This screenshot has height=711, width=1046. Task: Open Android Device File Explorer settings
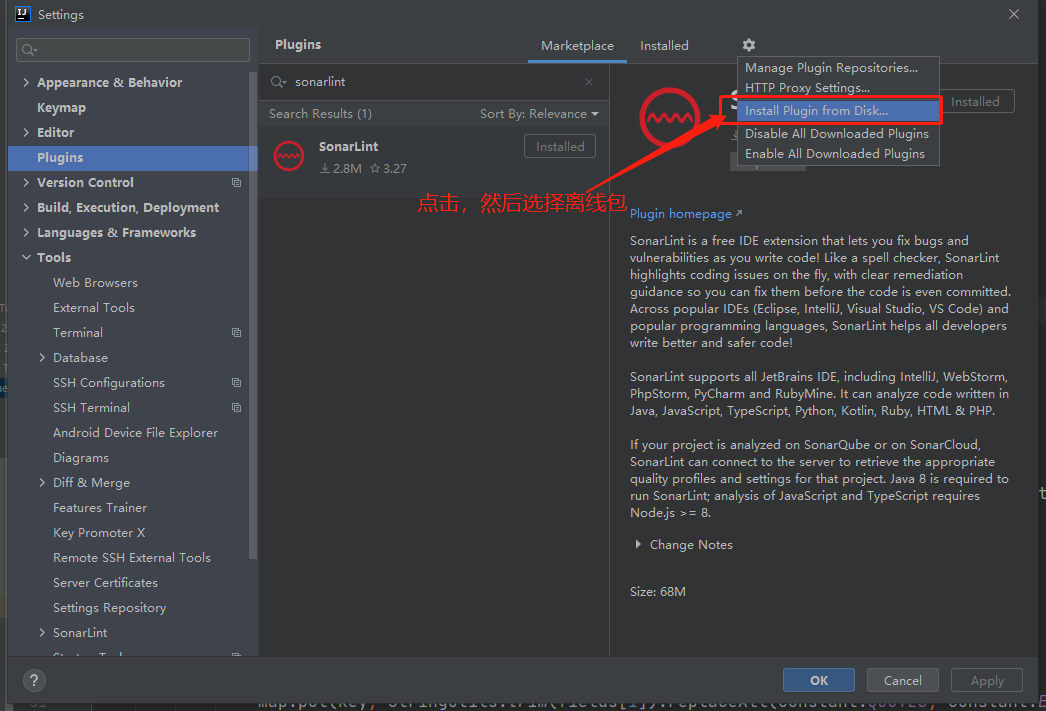point(135,433)
